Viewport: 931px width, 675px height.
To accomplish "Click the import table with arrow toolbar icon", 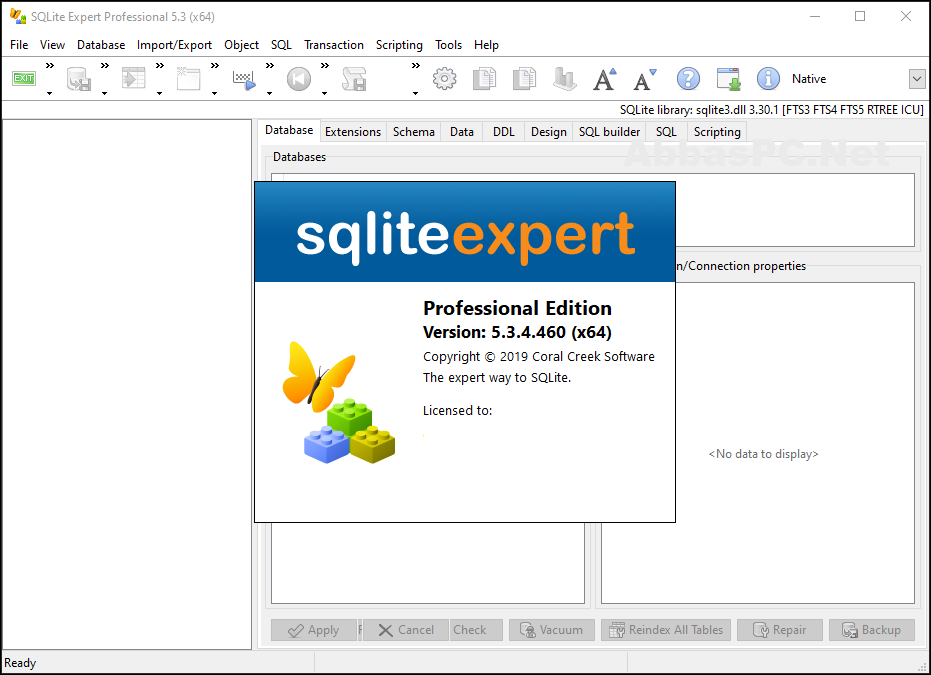I will click(x=134, y=78).
